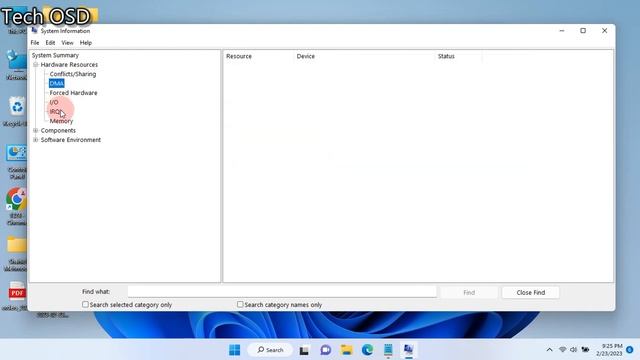Select Software Environment tree item
The width and height of the screenshot is (640, 360).
tap(71, 140)
